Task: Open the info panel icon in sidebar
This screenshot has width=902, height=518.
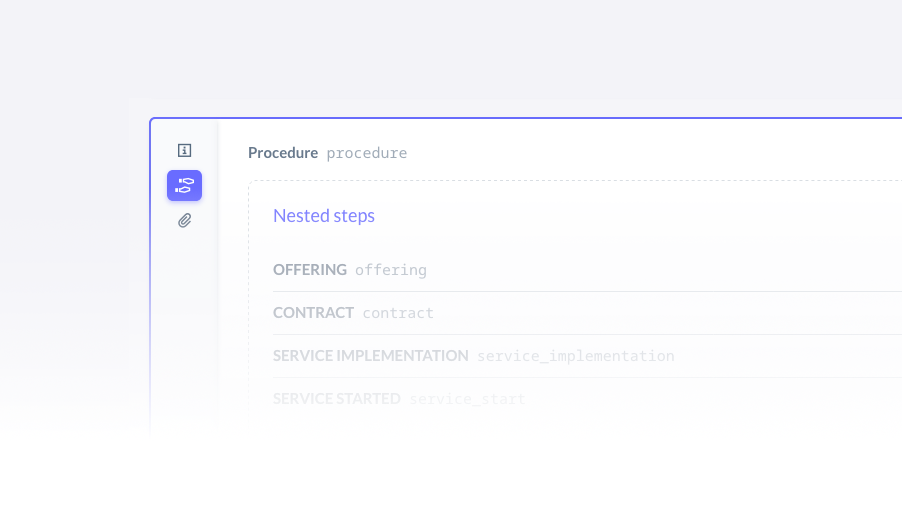Action: click(x=184, y=150)
